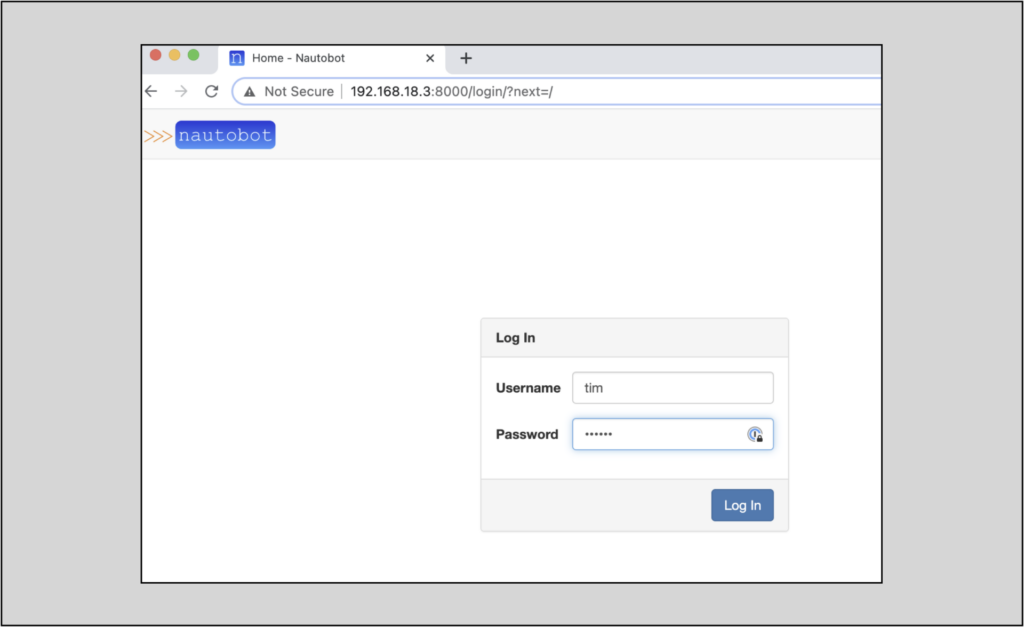The image size is (1024, 627).
Task: Click the Not Secure warning icon
Action: 249,92
